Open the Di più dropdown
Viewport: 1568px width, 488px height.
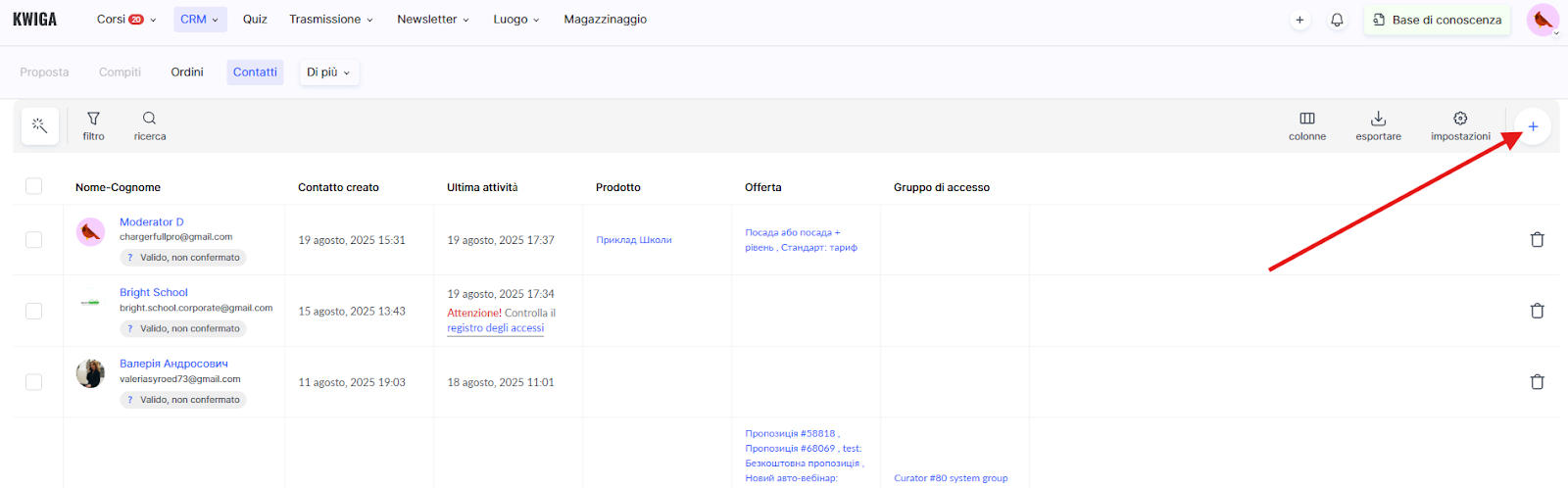[328, 73]
